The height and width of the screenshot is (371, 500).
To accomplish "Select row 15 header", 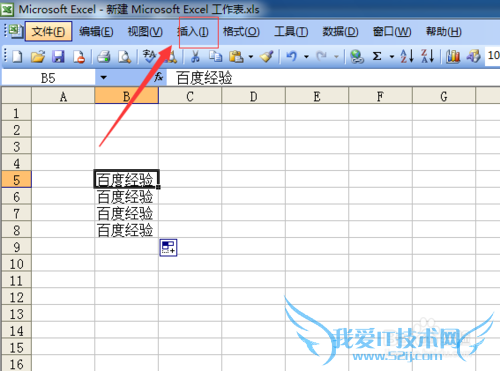I will 16,347.
